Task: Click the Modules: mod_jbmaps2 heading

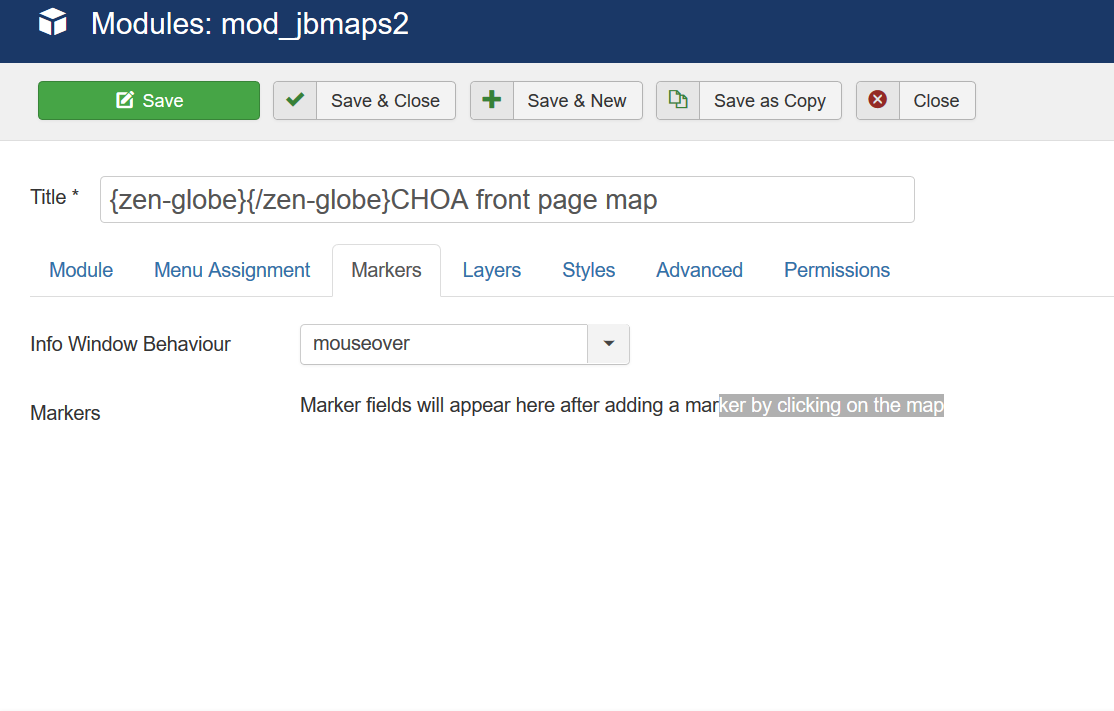Action: click(x=250, y=23)
